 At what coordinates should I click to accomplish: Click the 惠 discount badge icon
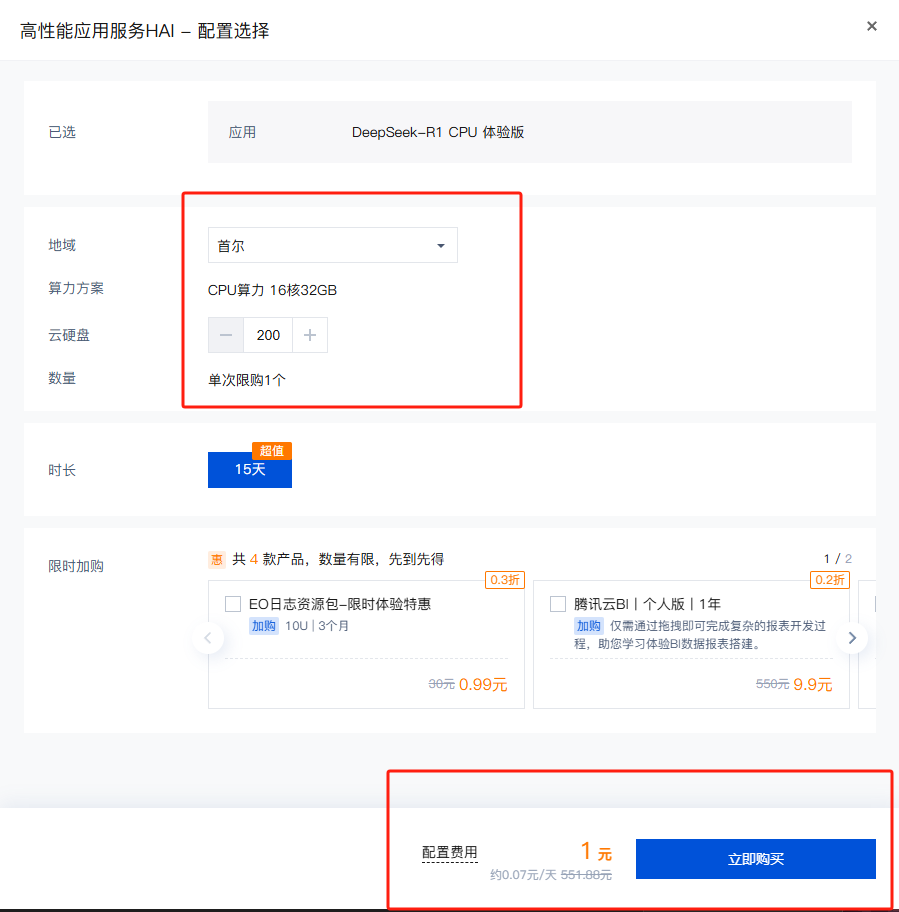[217, 560]
